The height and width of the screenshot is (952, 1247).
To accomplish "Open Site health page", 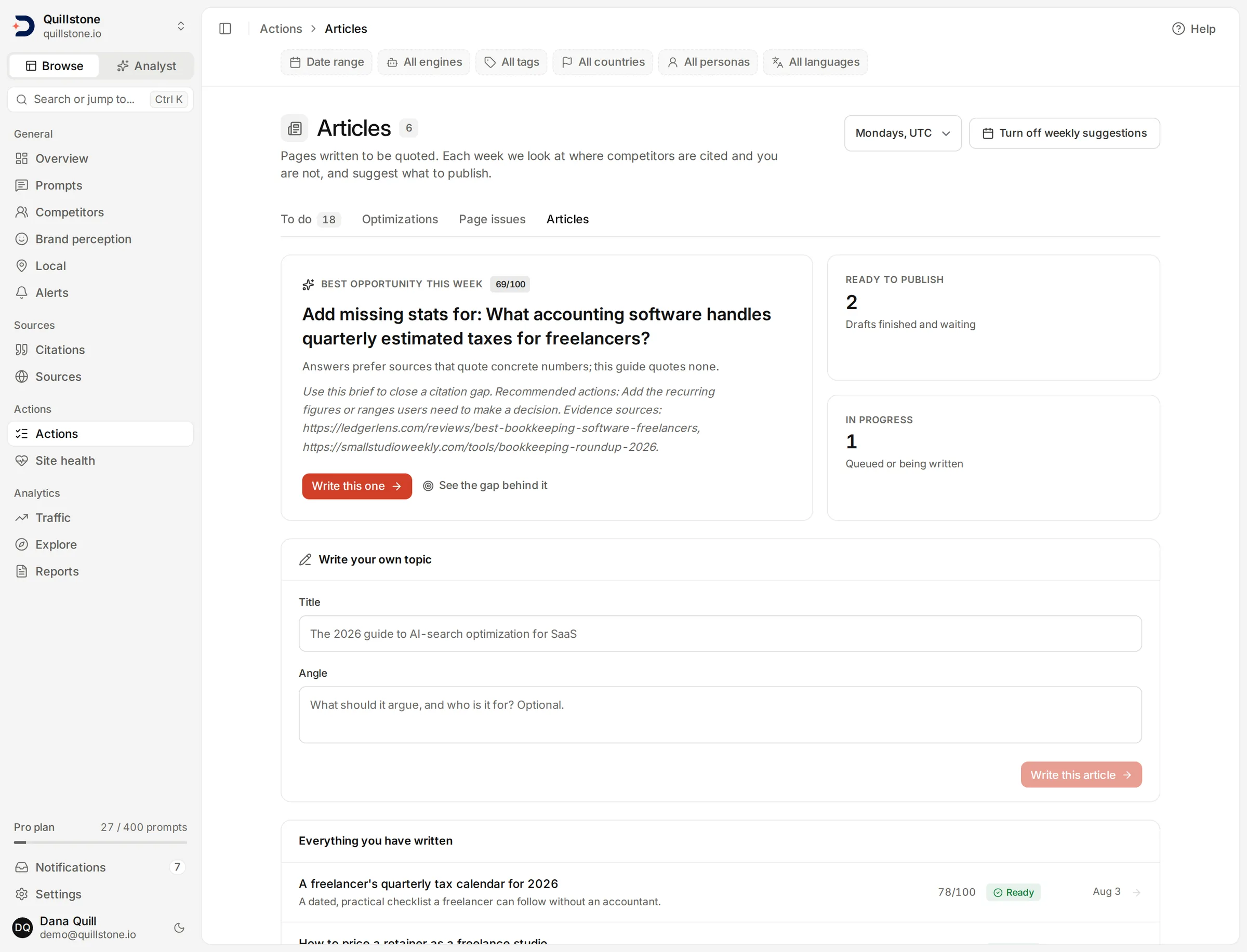I will (x=100, y=461).
